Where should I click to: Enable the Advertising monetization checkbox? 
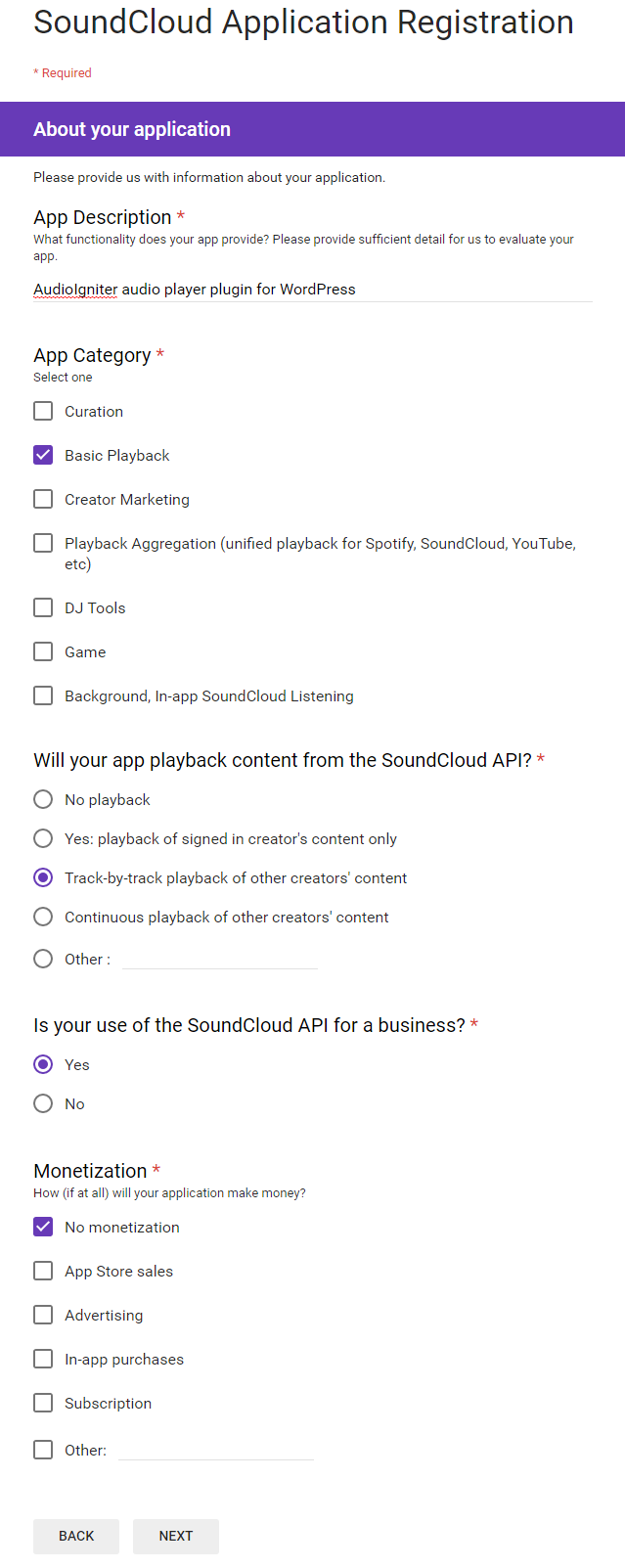(x=43, y=1315)
